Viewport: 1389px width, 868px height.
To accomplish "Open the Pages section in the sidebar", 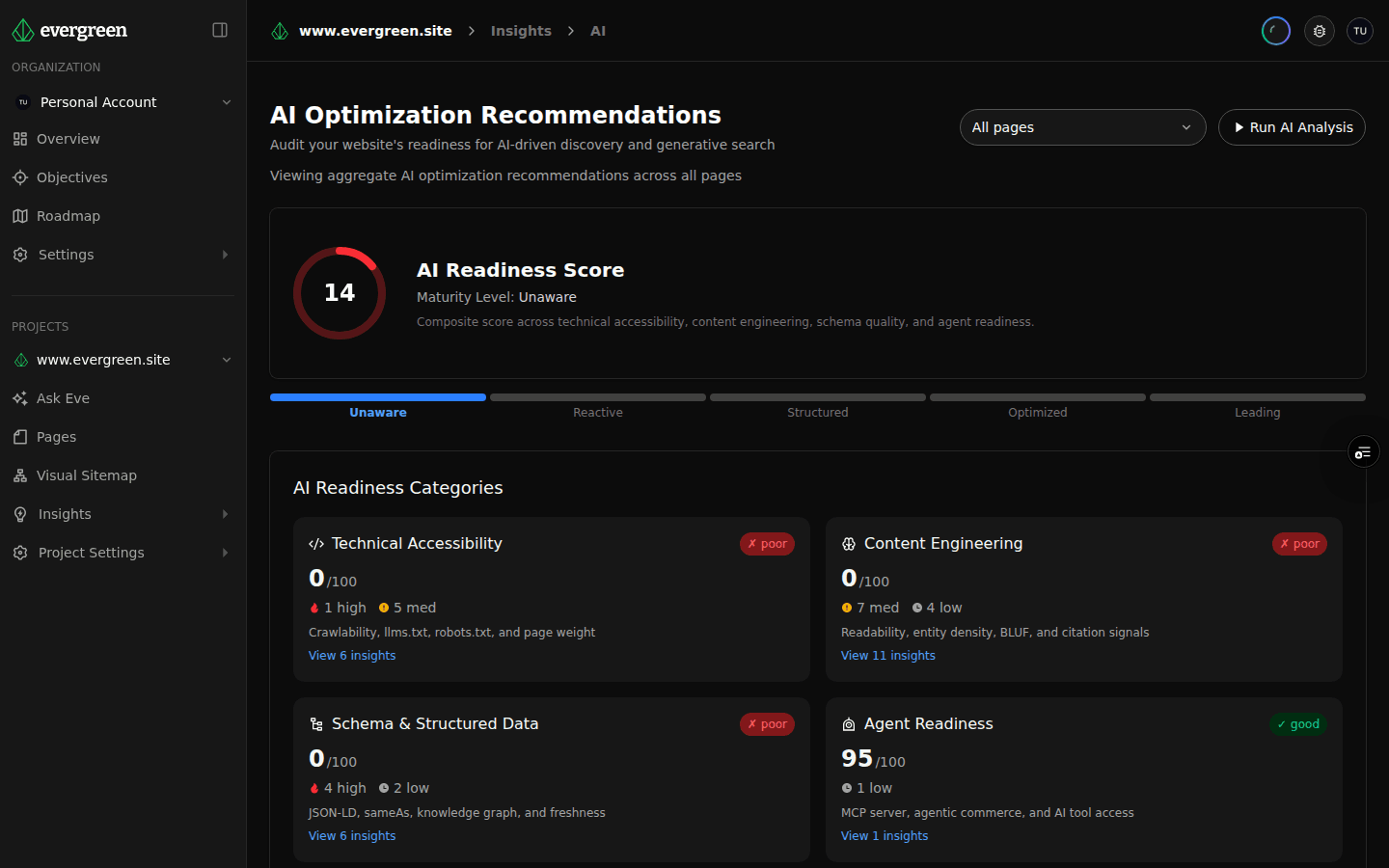I will coord(58,436).
